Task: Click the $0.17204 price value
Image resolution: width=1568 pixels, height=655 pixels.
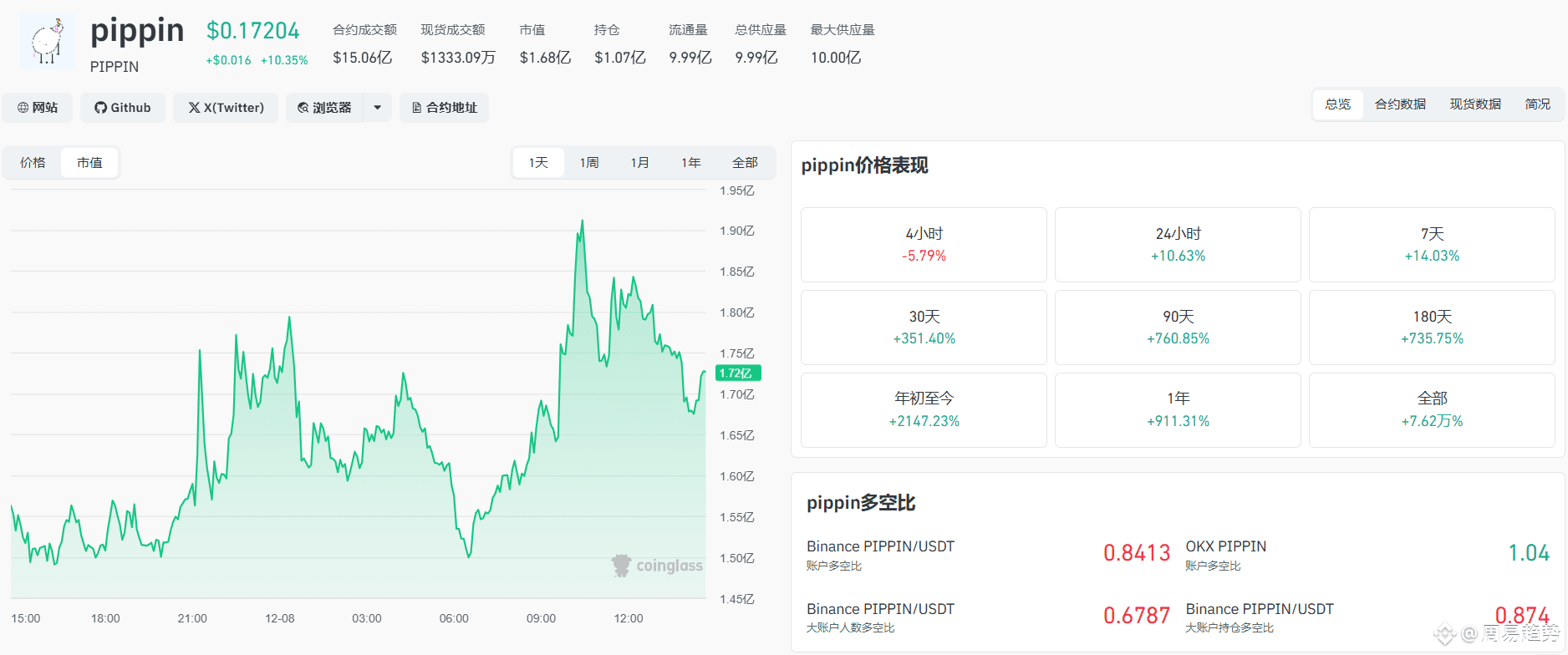Action: click(253, 31)
